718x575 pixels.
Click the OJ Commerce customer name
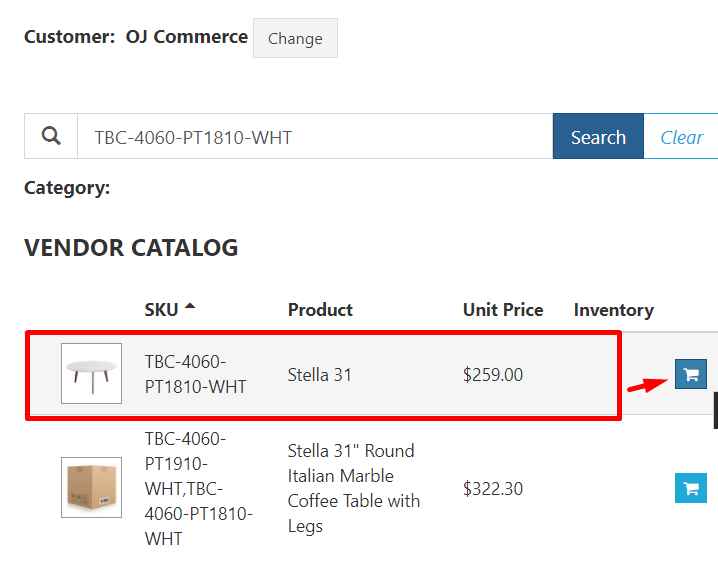pyautogui.click(x=186, y=37)
